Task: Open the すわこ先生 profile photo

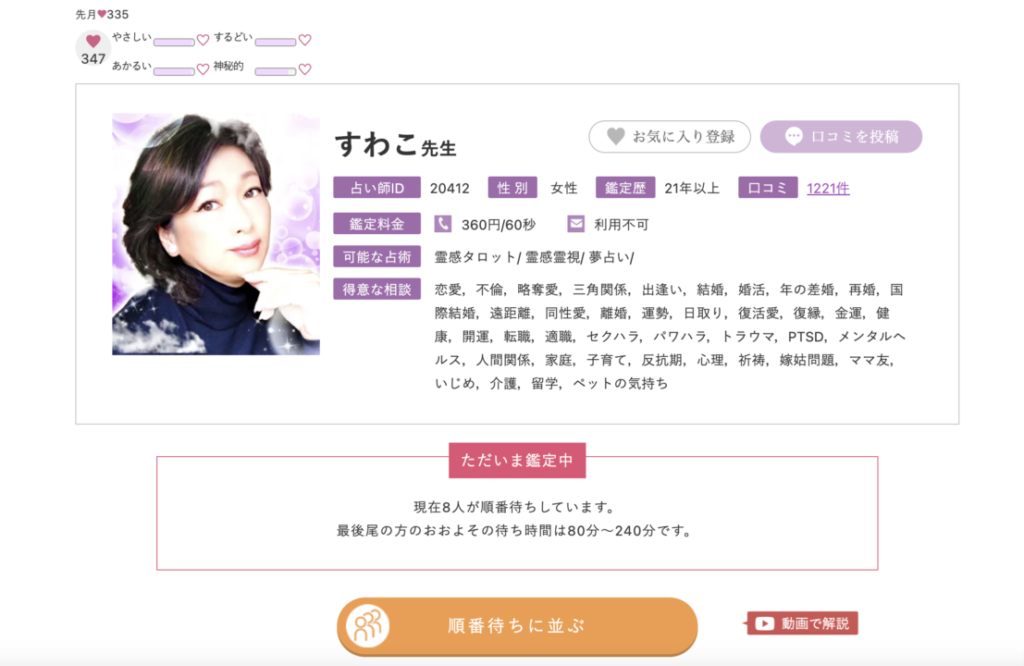Action: click(x=216, y=234)
